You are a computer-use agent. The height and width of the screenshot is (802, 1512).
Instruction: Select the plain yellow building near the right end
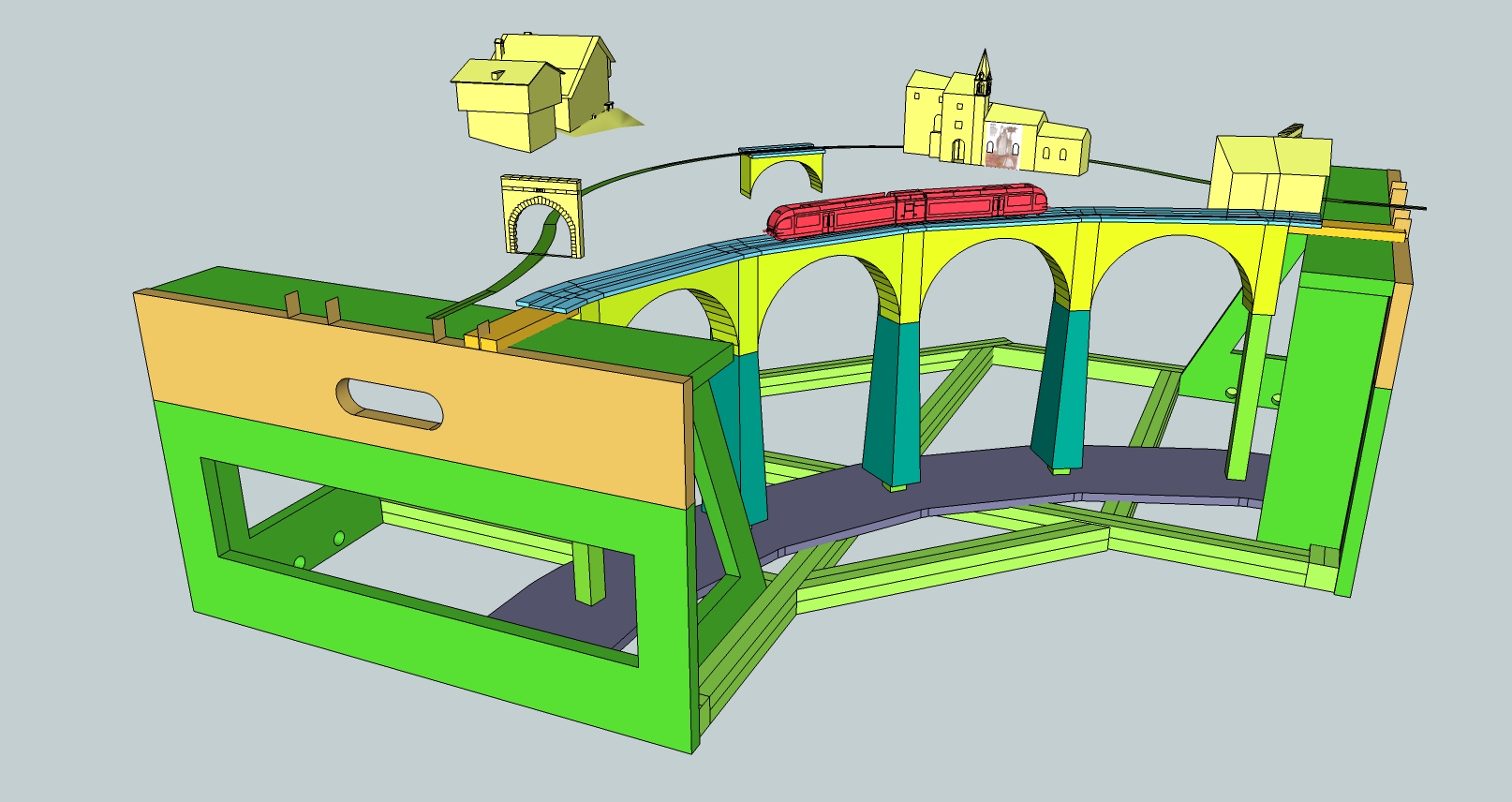(1271, 173)
